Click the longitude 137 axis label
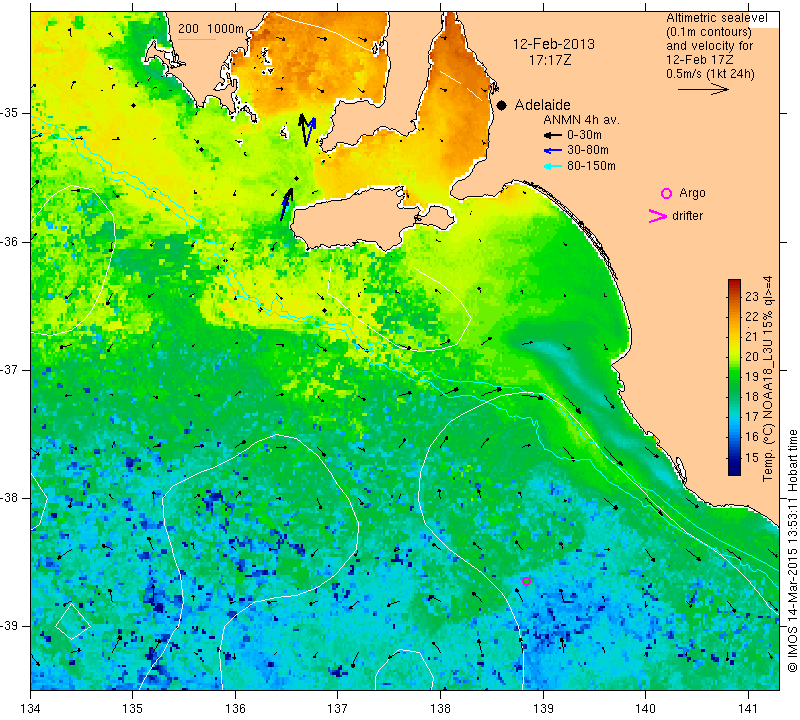 click(337, 709)
